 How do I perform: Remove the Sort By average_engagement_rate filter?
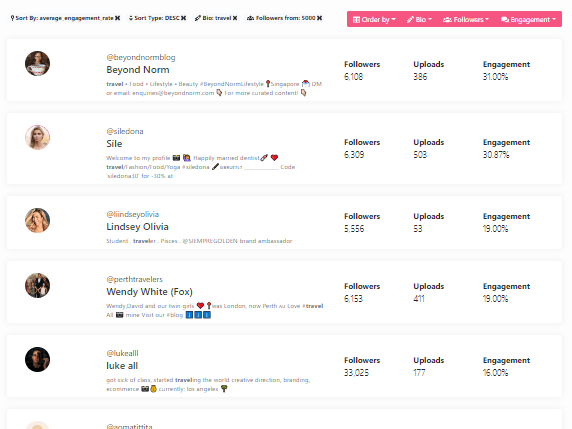coord(117,18)
